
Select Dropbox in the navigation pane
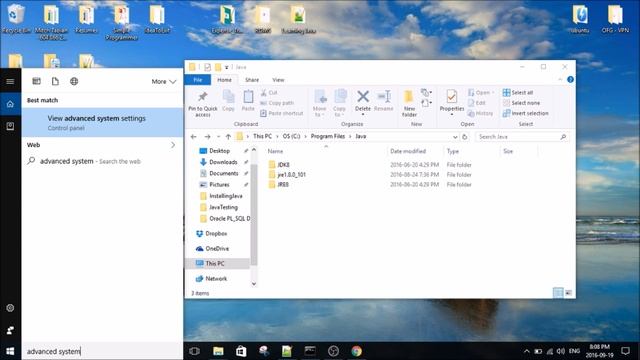(211, 233)
